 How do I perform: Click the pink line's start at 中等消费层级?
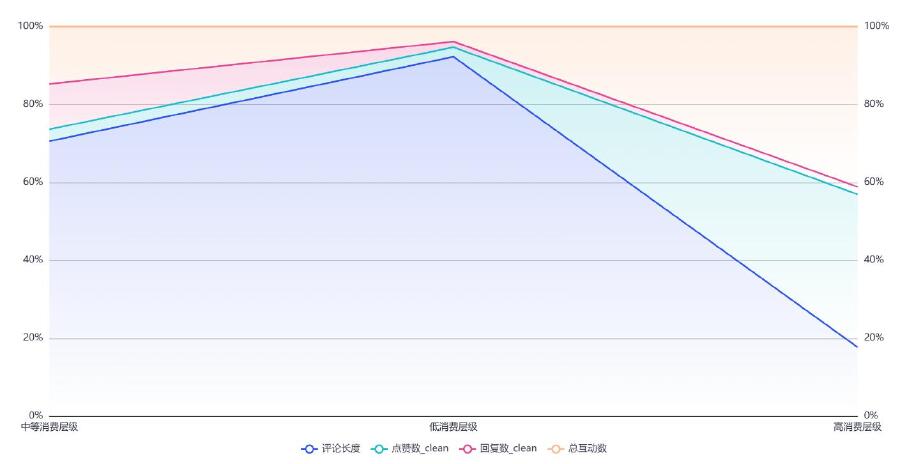point(49,84)
